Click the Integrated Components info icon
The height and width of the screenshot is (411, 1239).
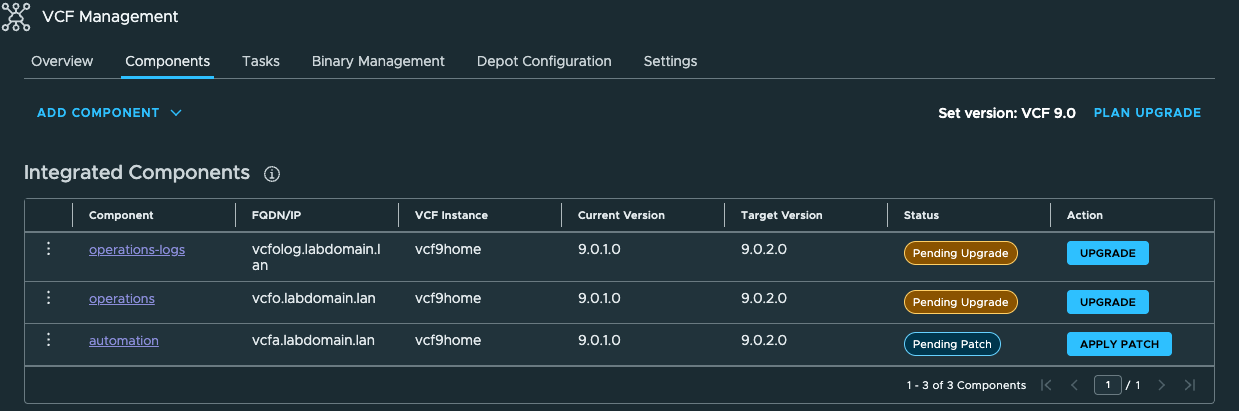point(272,174)
